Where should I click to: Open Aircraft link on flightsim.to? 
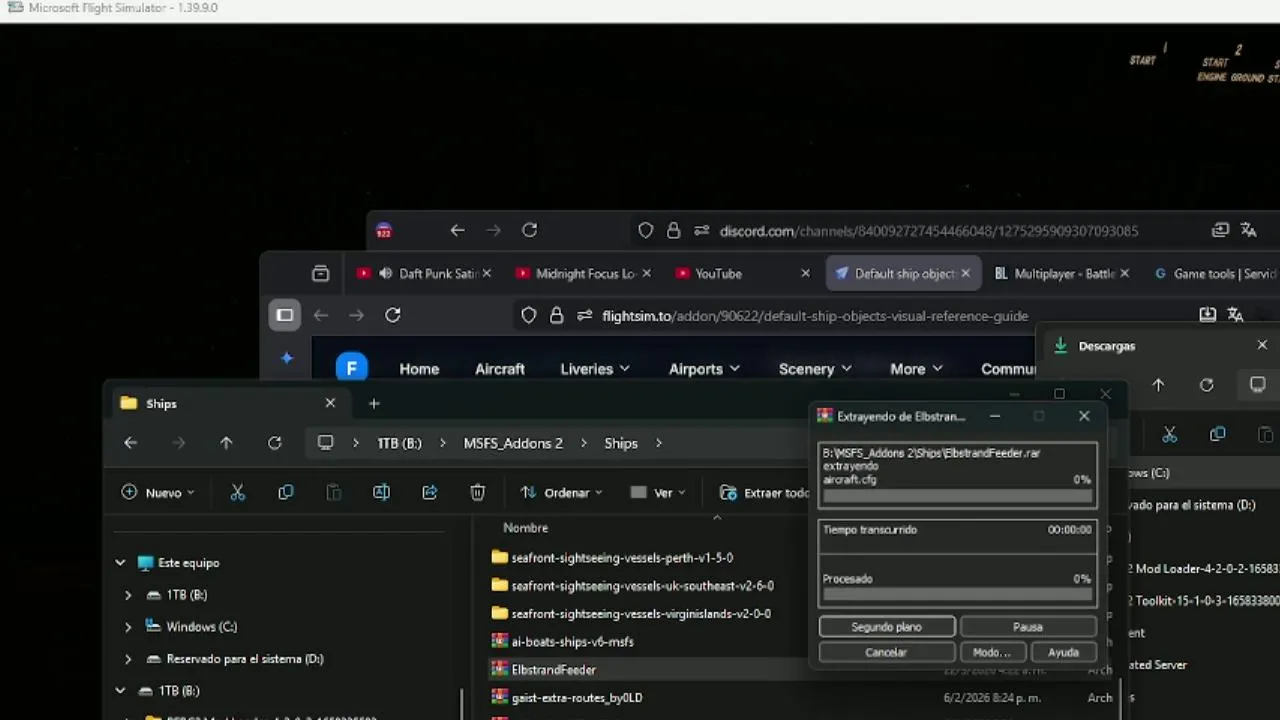500,369
